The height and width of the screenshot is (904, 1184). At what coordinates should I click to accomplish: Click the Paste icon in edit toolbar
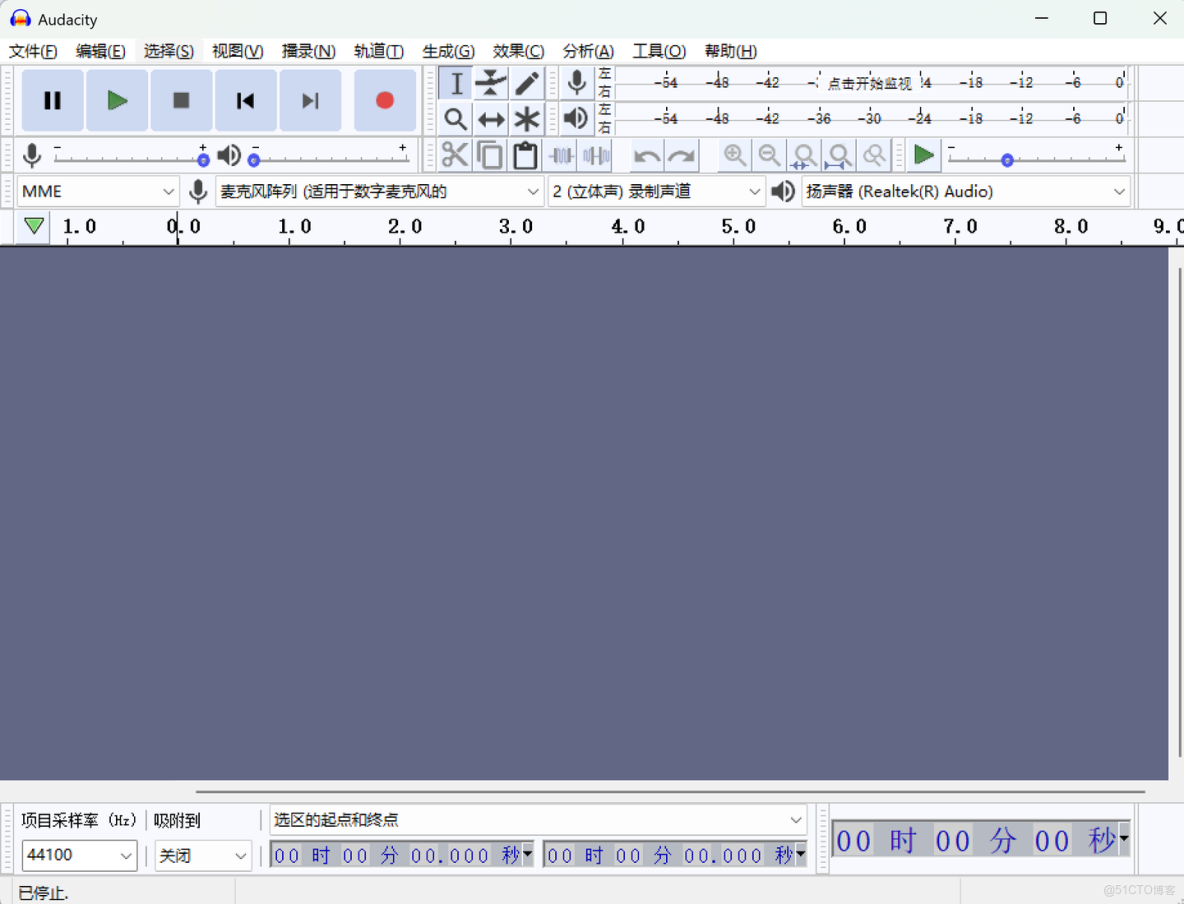click(x=525, y=155)
